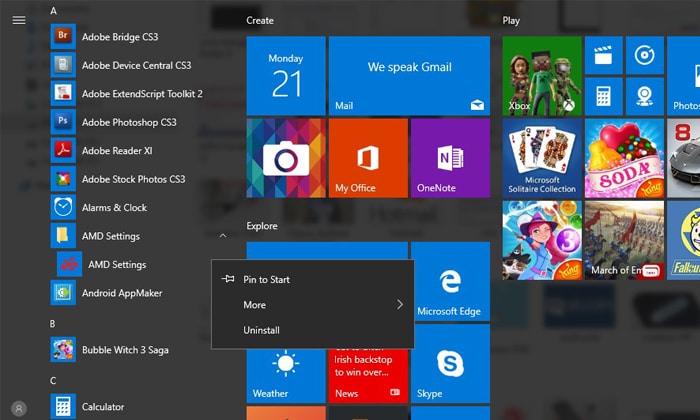Open Adobe Stock Photos CS3 icon
Image resolution: width=700 pixels, height=420 pixels.
coord(63,179)
